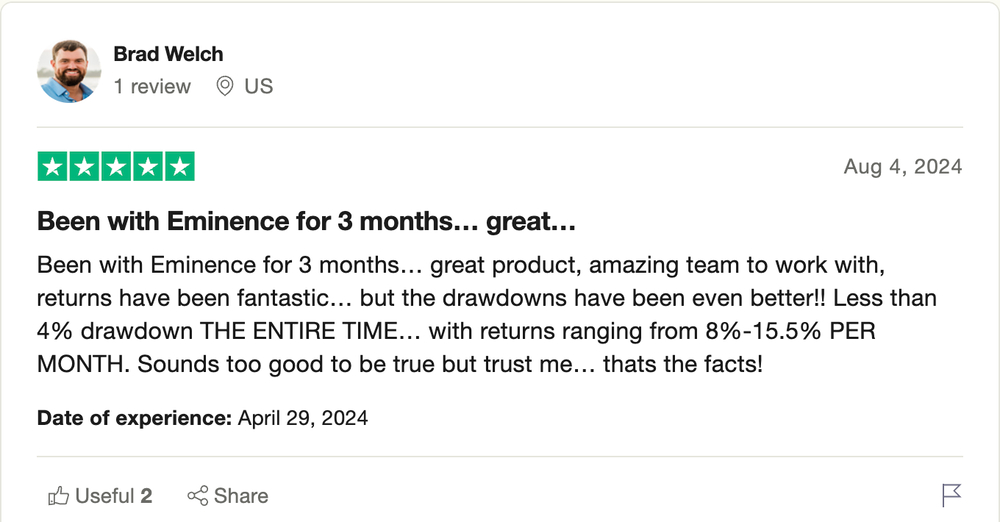1000x522 pixels.
Task: Click the review body paragraph text
Action: point(487,315)
